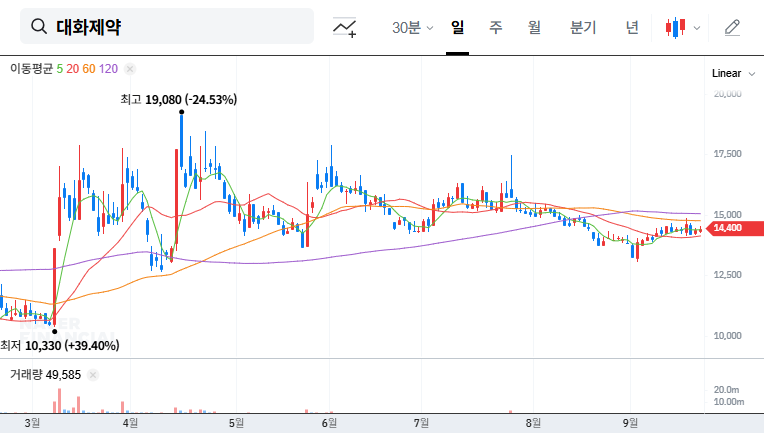Click the 5-day moving average label
The width and height of the screenshot is (764, 433).
pos(59,69)
